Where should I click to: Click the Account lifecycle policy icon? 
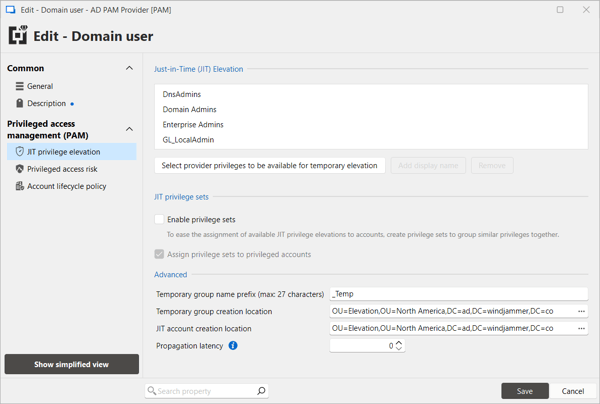coord(20,186)
